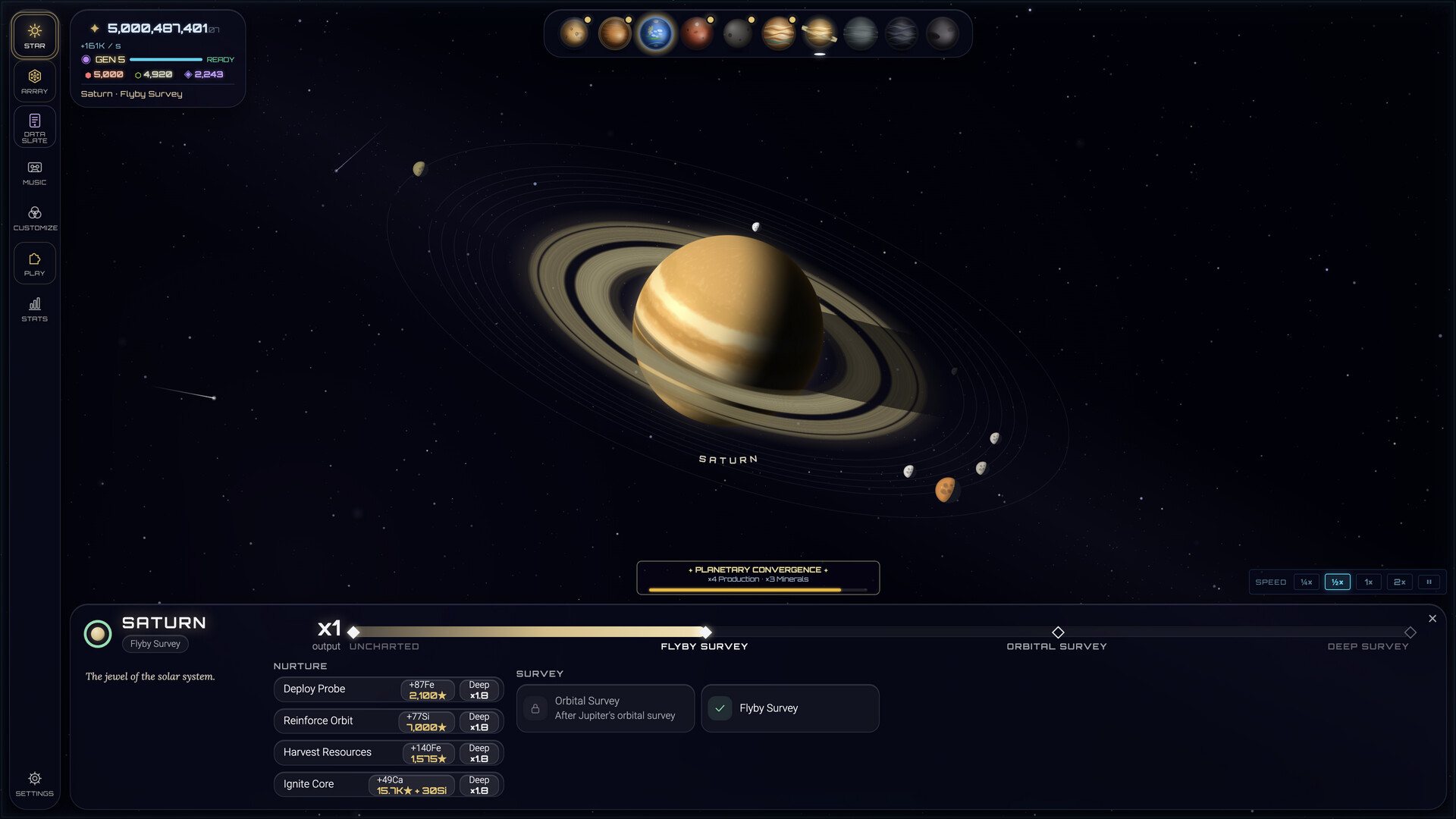Click the locked Orbital Survey padlock icon

coord(535,708)
